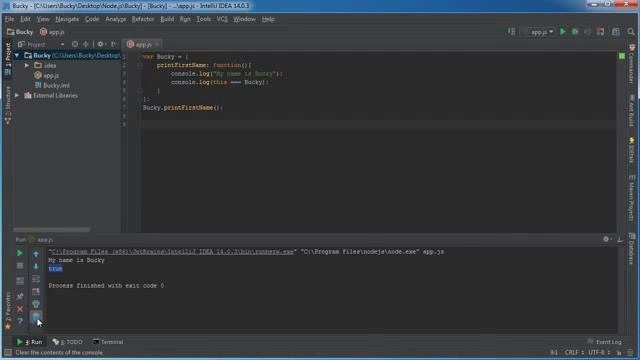
Task: Expand External Libraries node
Action: pos(17,96)
